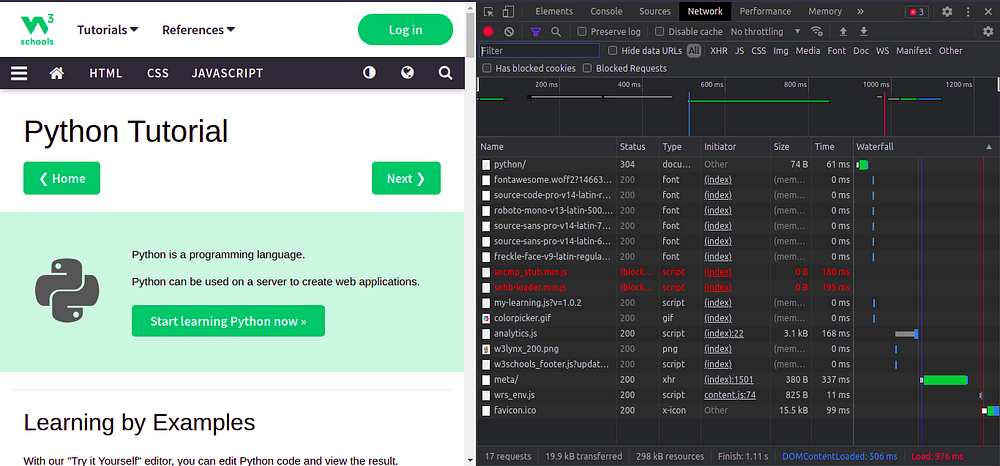1000x466 pixels.
Task: Select the favicon.ico request row
Action: point(738,410)
